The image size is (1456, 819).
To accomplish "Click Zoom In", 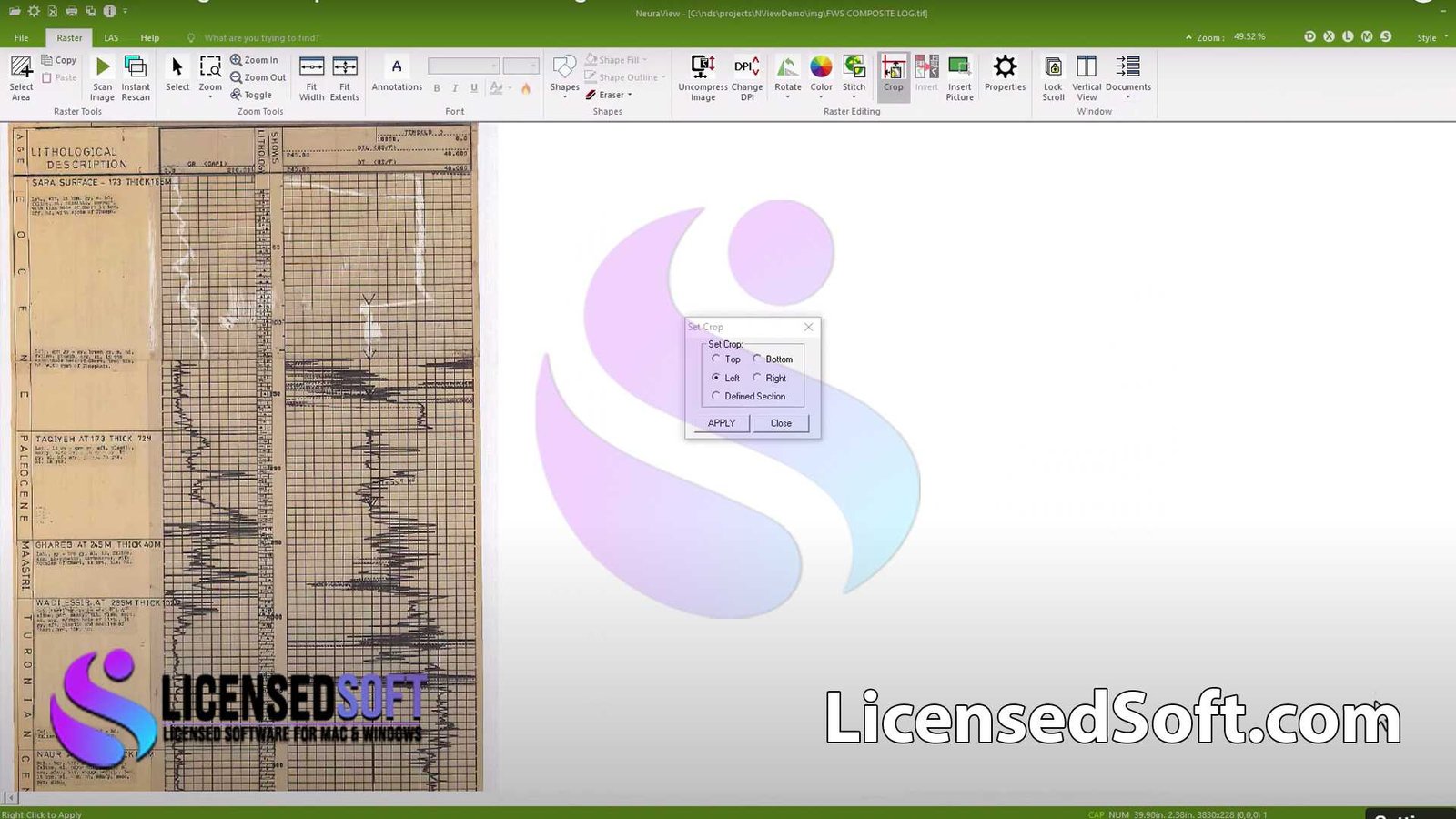I will [x=255, y=60].
